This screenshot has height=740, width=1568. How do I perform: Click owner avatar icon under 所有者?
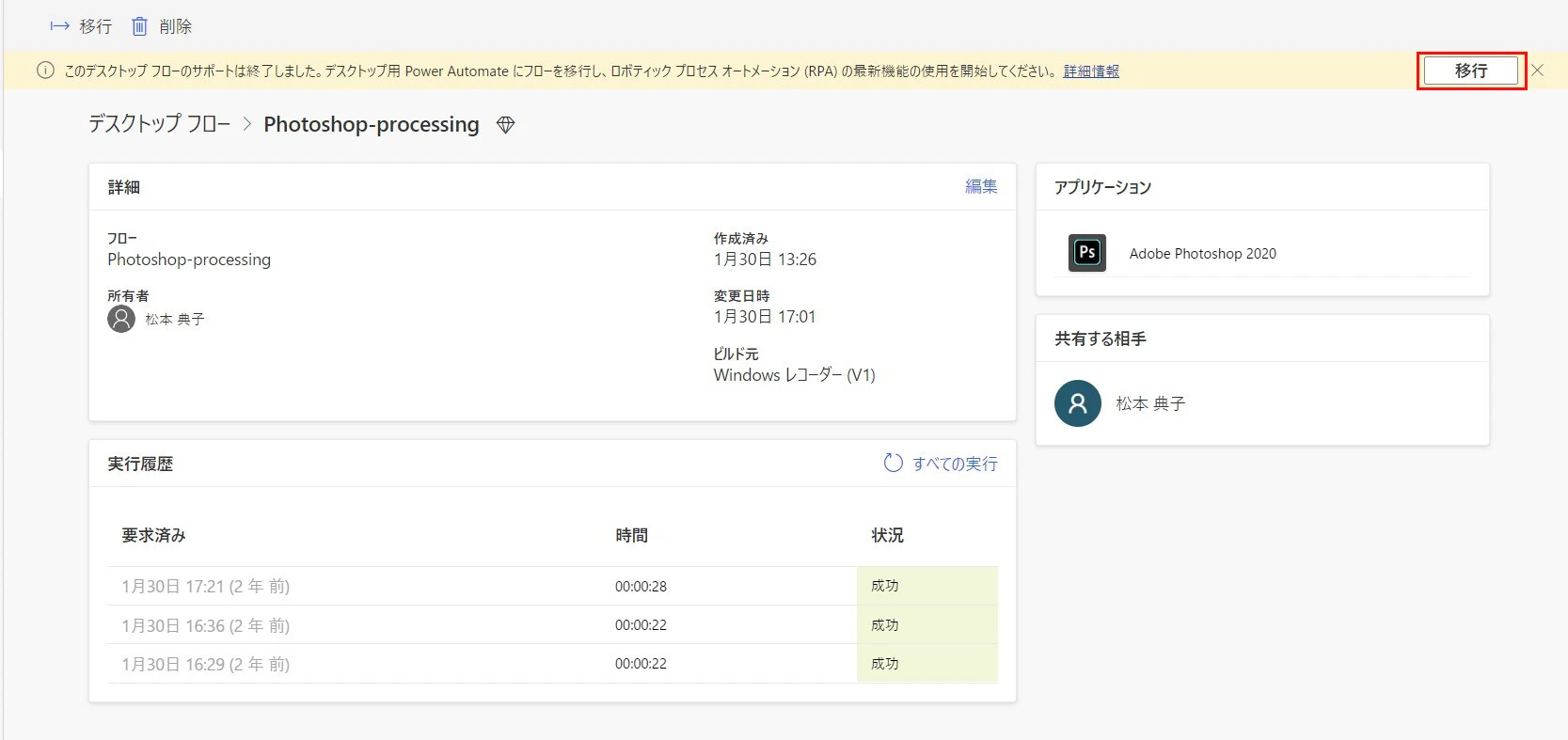tap(121, 319)
